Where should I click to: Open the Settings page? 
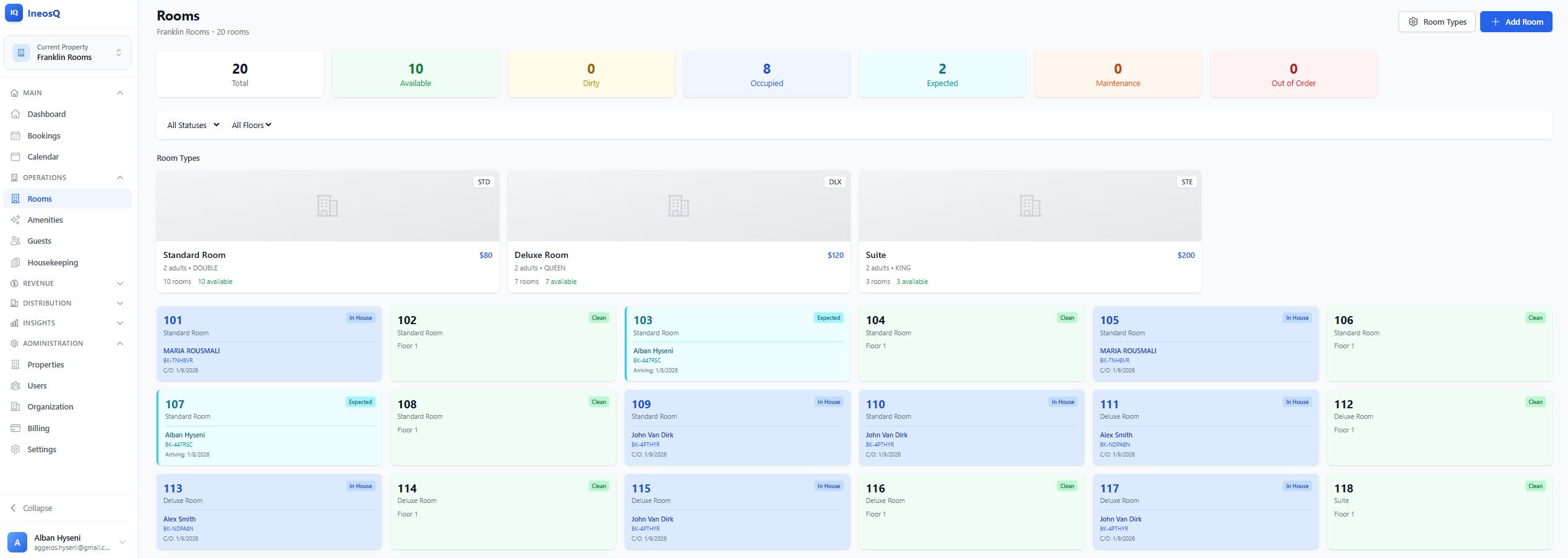click(41, 449)
